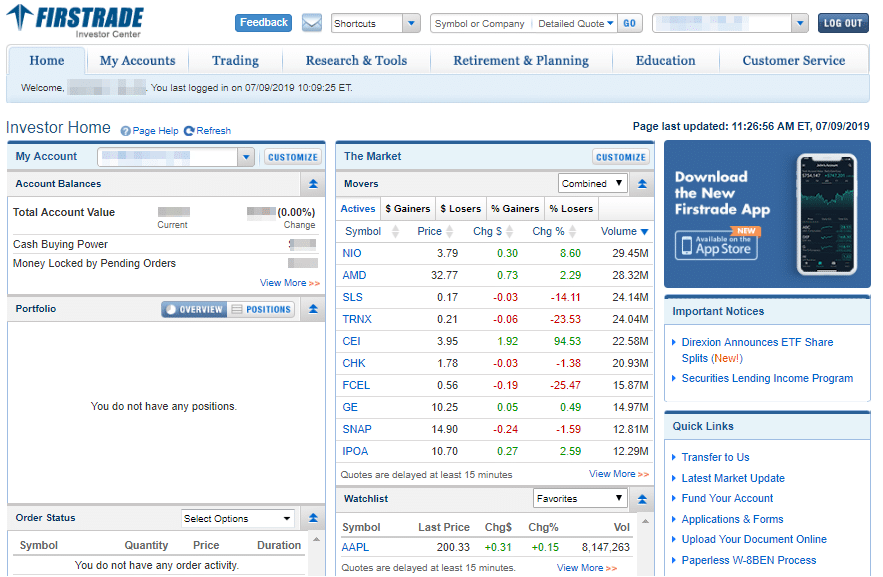
Task: Open the Detailed Quote dropdown
Action: coord(576,24)
